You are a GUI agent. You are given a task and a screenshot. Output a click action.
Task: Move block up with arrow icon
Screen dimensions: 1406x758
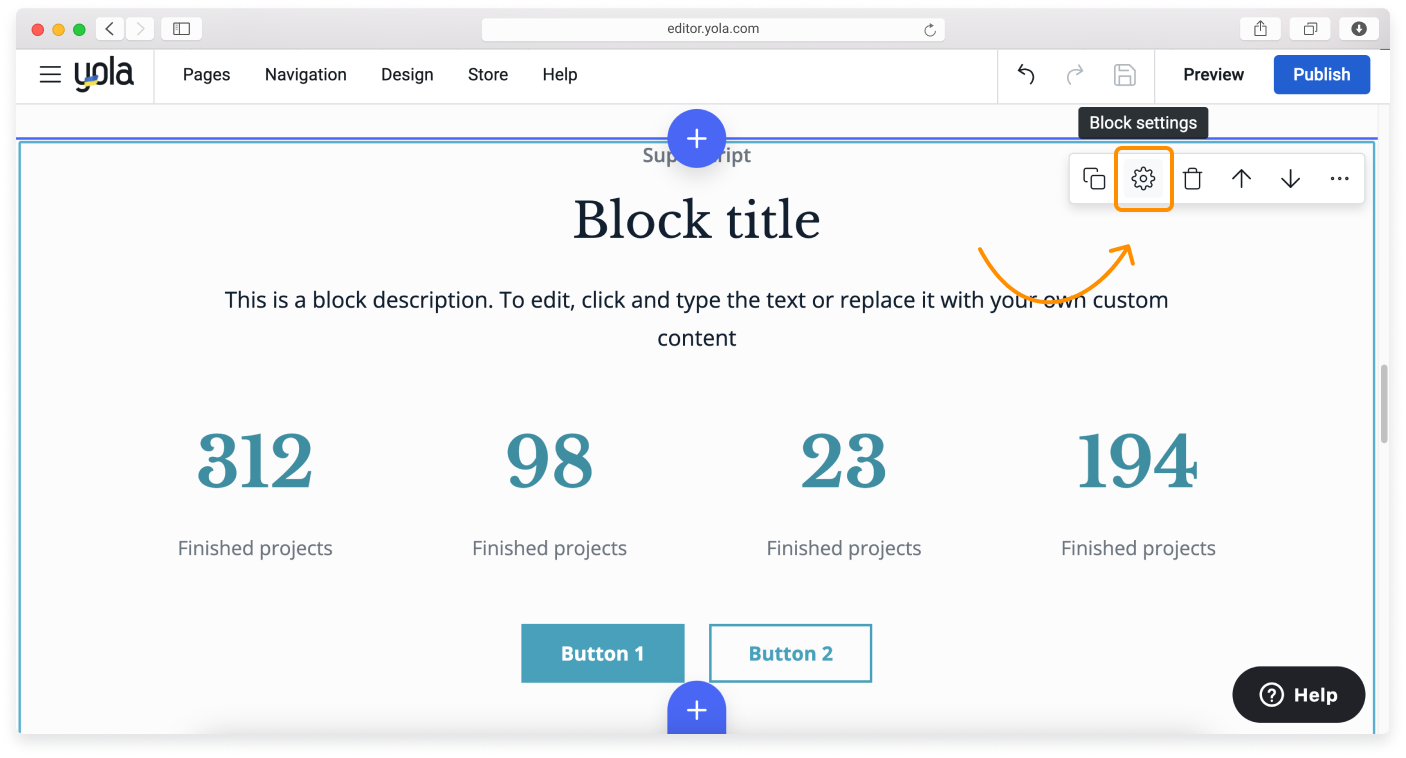click(x=1241, y=179)
